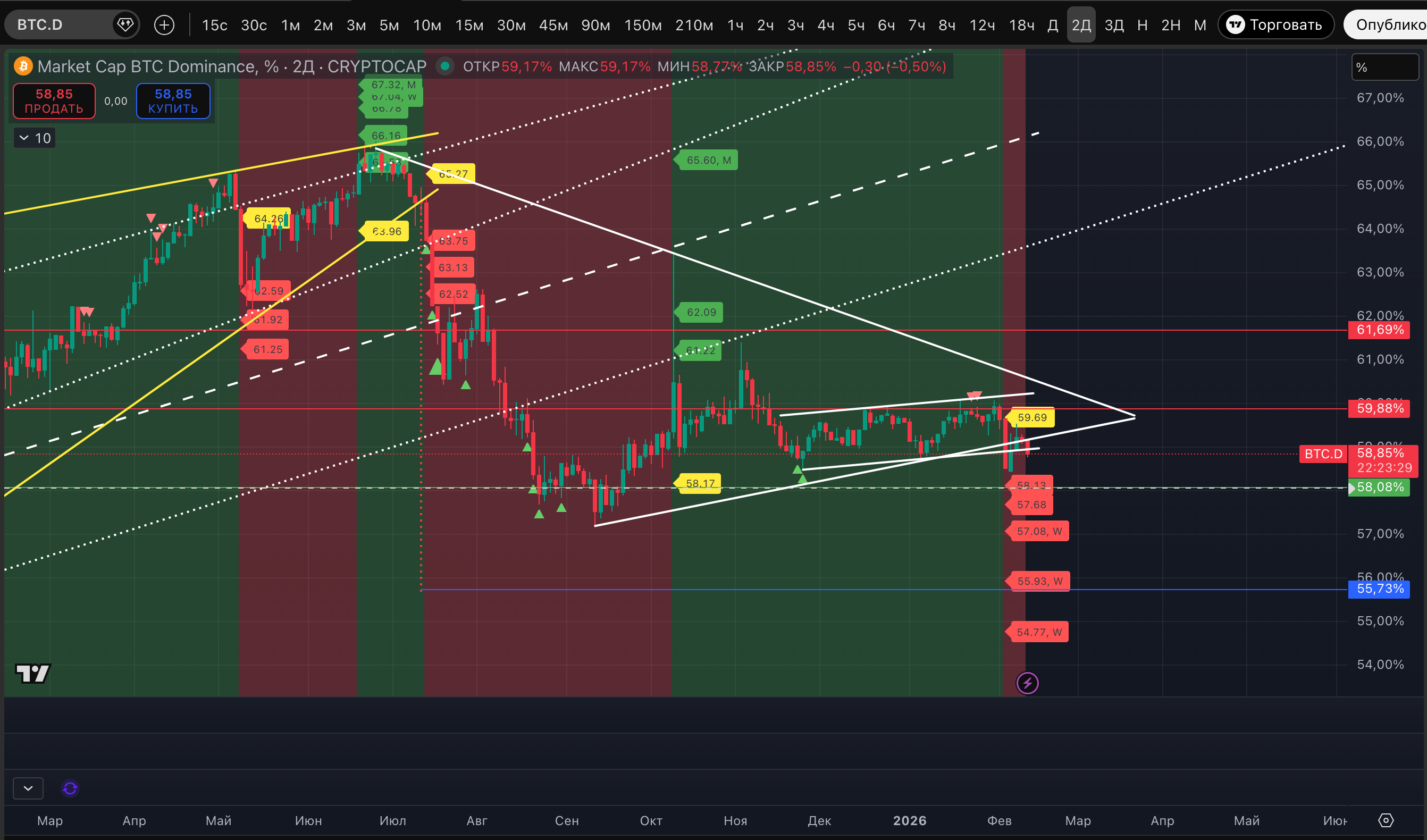Toggle the 2Д timeframe button
The width and height of the screenshot is (1427, 840).
pyautogui.click(x=1081, y=25)
